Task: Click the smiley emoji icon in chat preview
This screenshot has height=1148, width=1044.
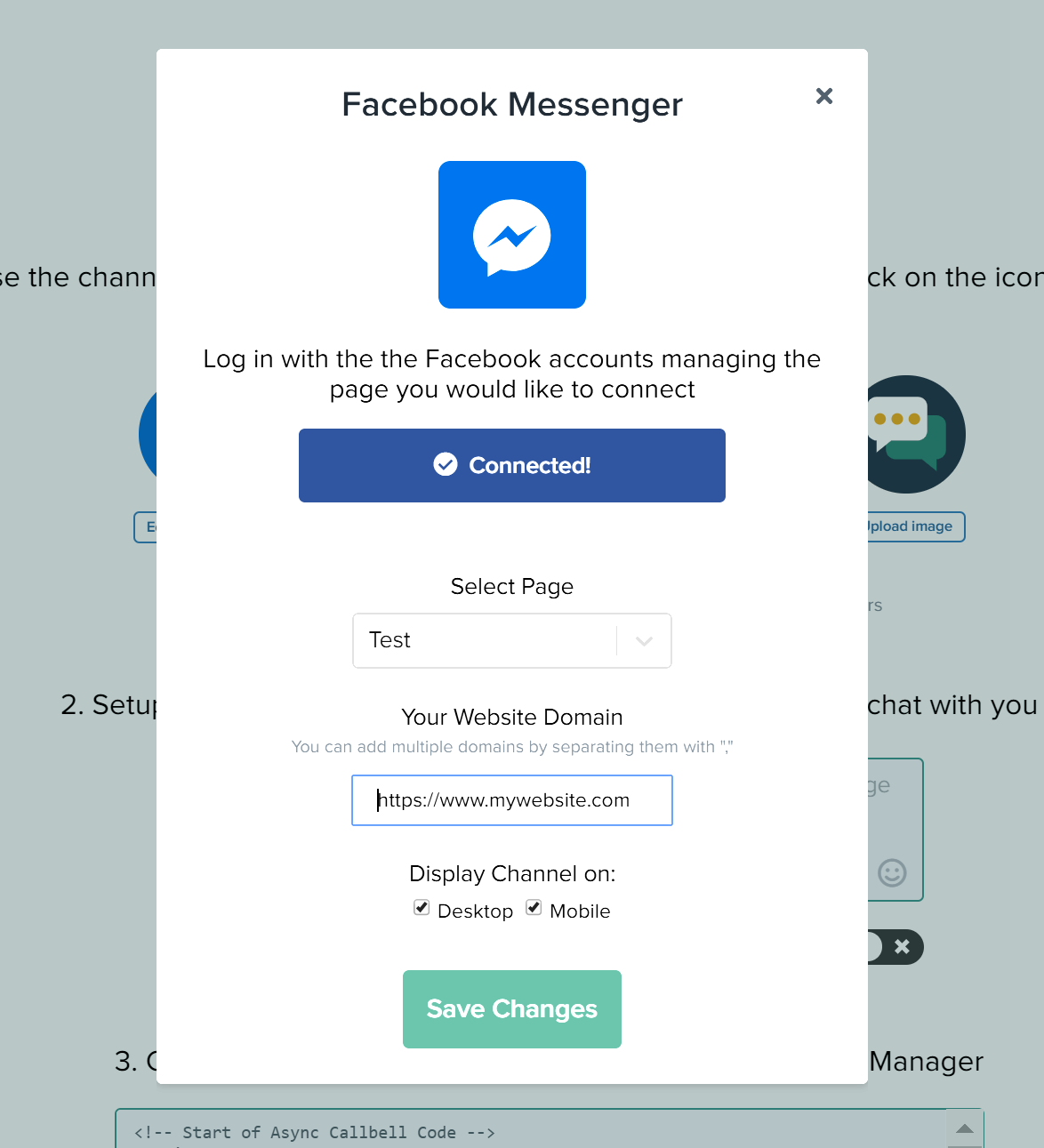Action: click(x=892, y=872)
